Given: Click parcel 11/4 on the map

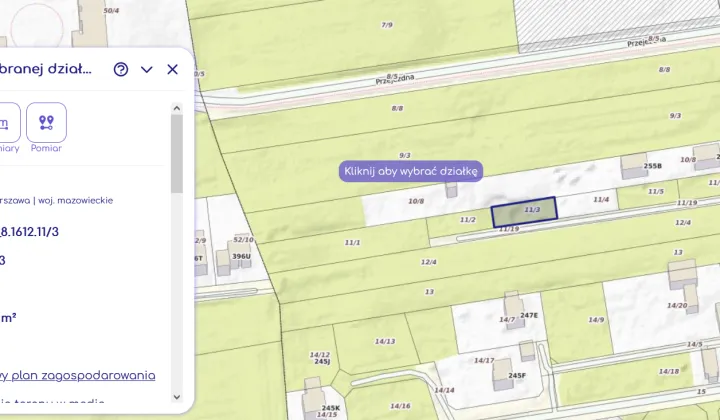Looking at the screenshot, I should click(x=601, y=199).
